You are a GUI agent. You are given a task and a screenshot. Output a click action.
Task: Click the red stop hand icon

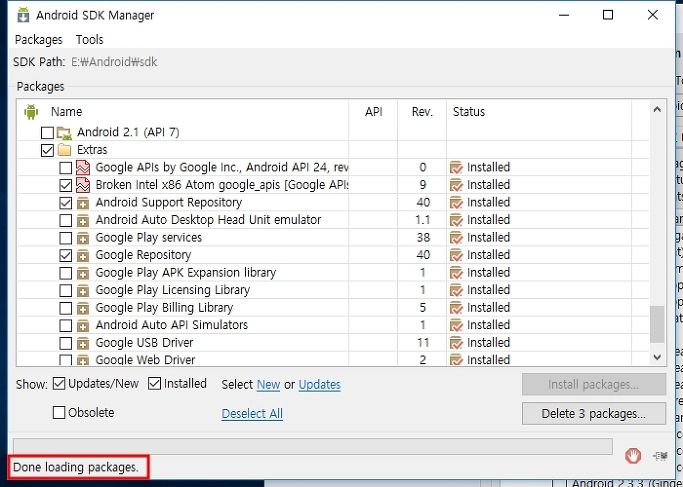point(632,456)
